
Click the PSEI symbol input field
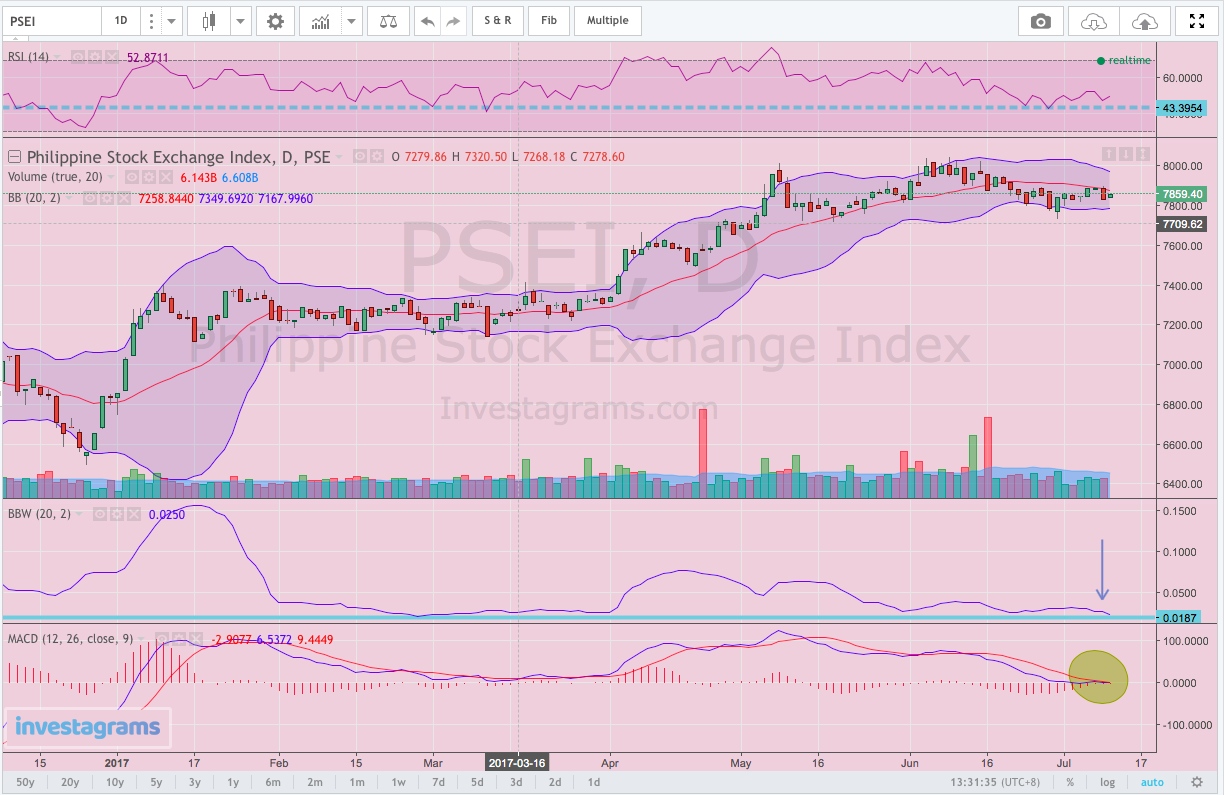click(52, 20)
